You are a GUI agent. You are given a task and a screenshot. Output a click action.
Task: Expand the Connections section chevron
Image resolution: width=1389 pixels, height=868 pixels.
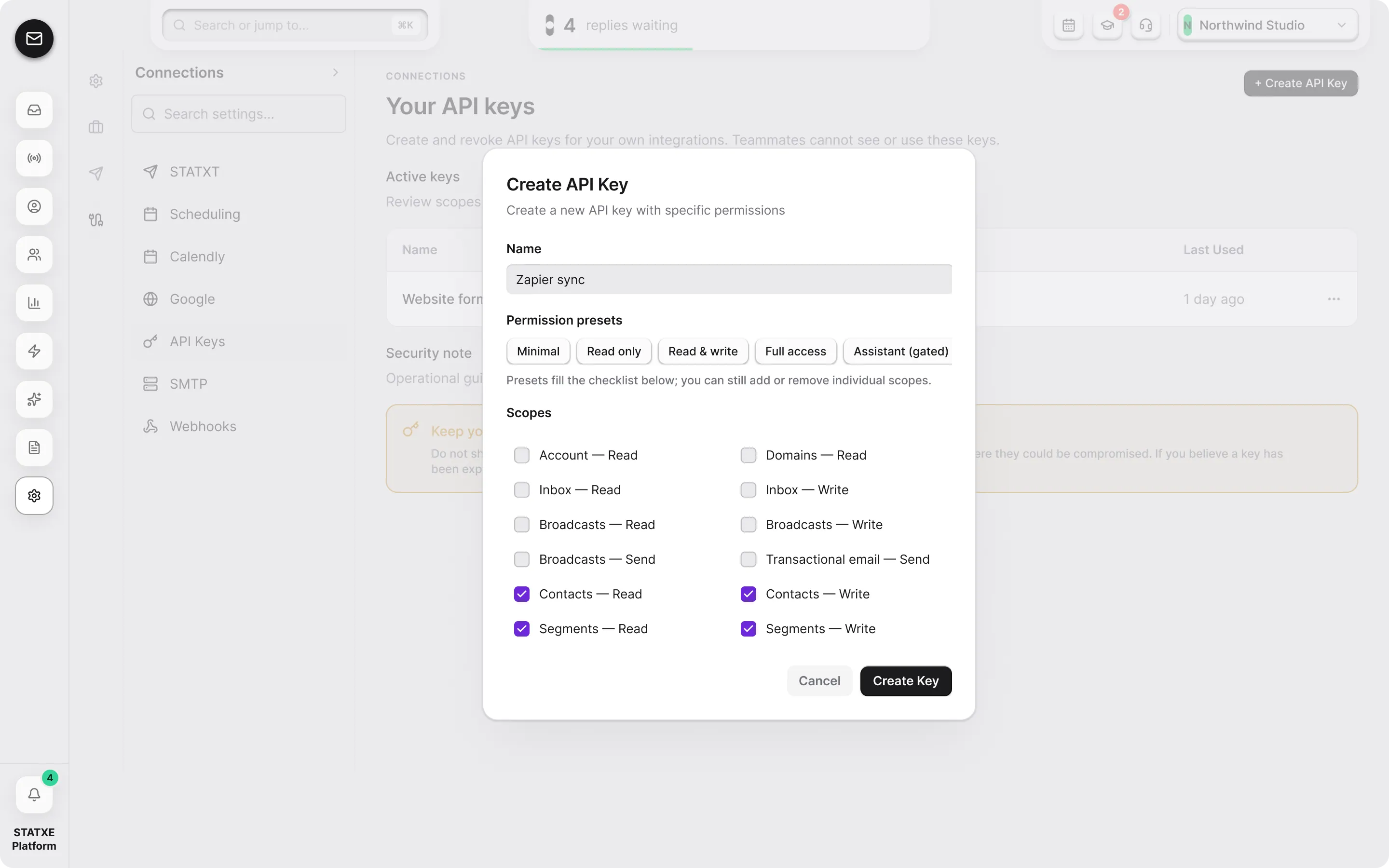coord(335,72)
